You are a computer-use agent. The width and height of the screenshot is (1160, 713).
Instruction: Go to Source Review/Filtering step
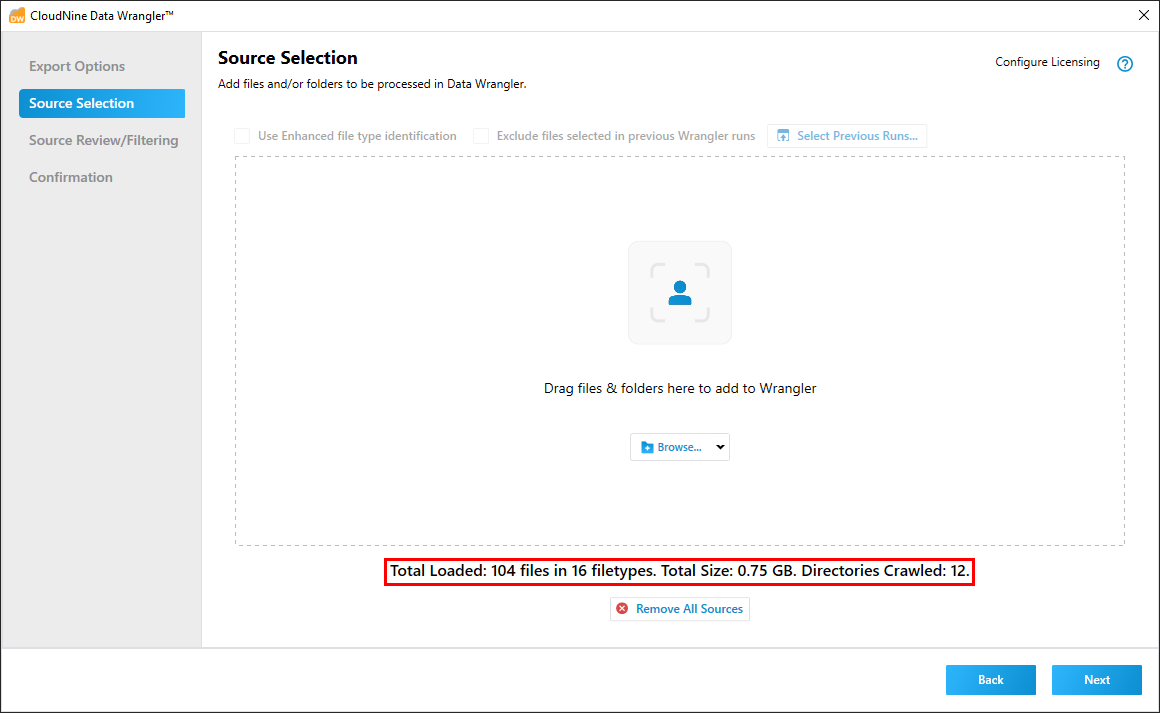tap(104, 141)
